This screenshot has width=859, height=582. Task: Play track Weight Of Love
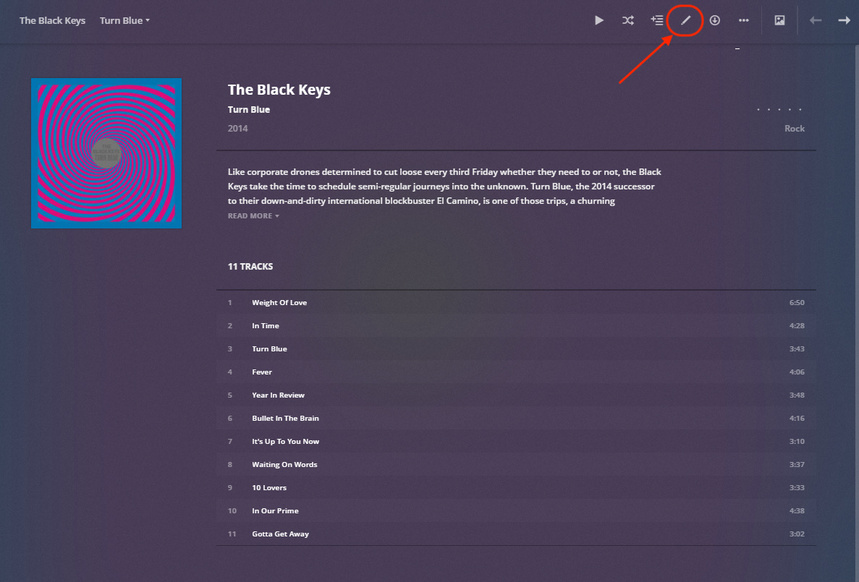click(279, 303)
